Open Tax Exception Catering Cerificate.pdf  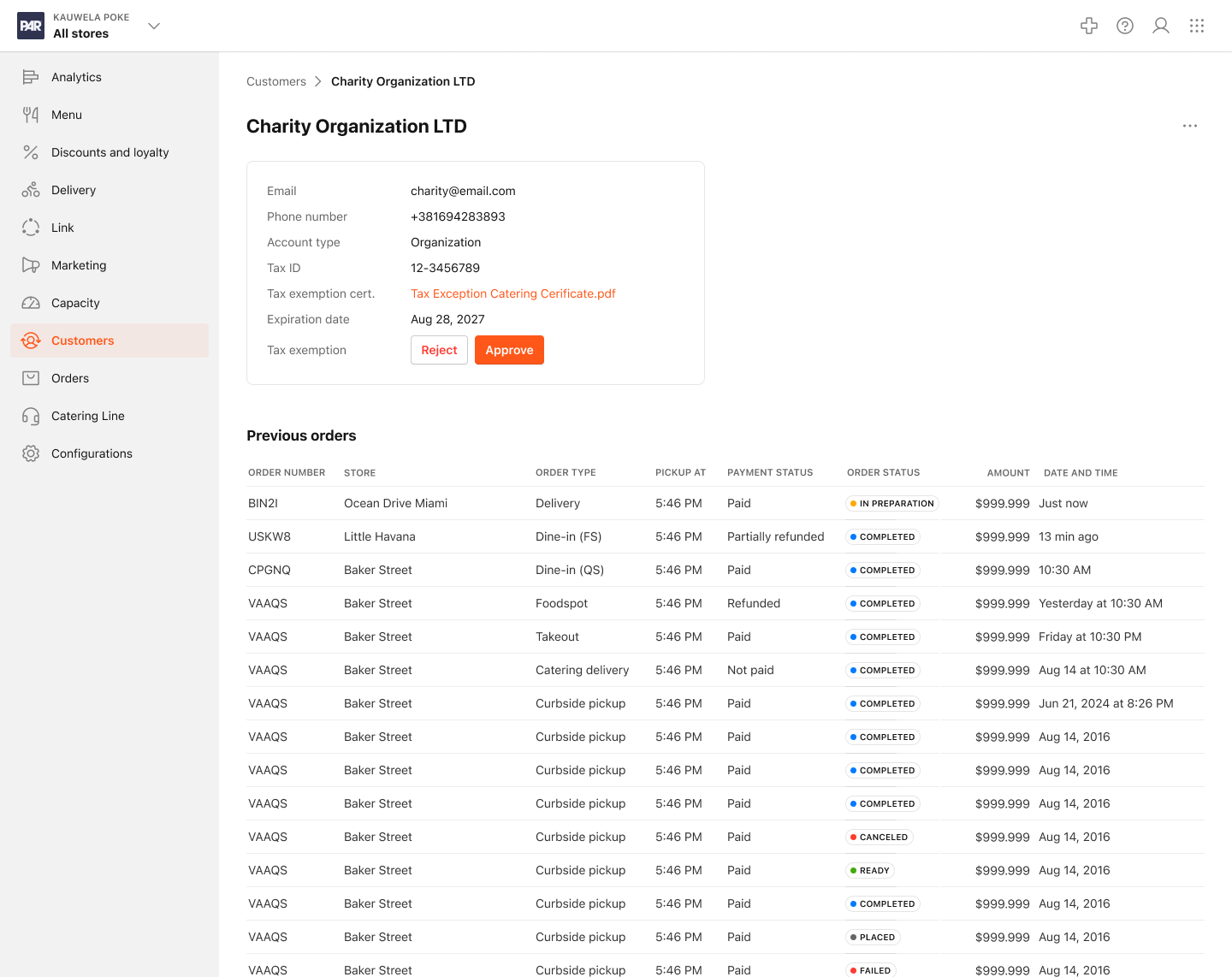512,293
